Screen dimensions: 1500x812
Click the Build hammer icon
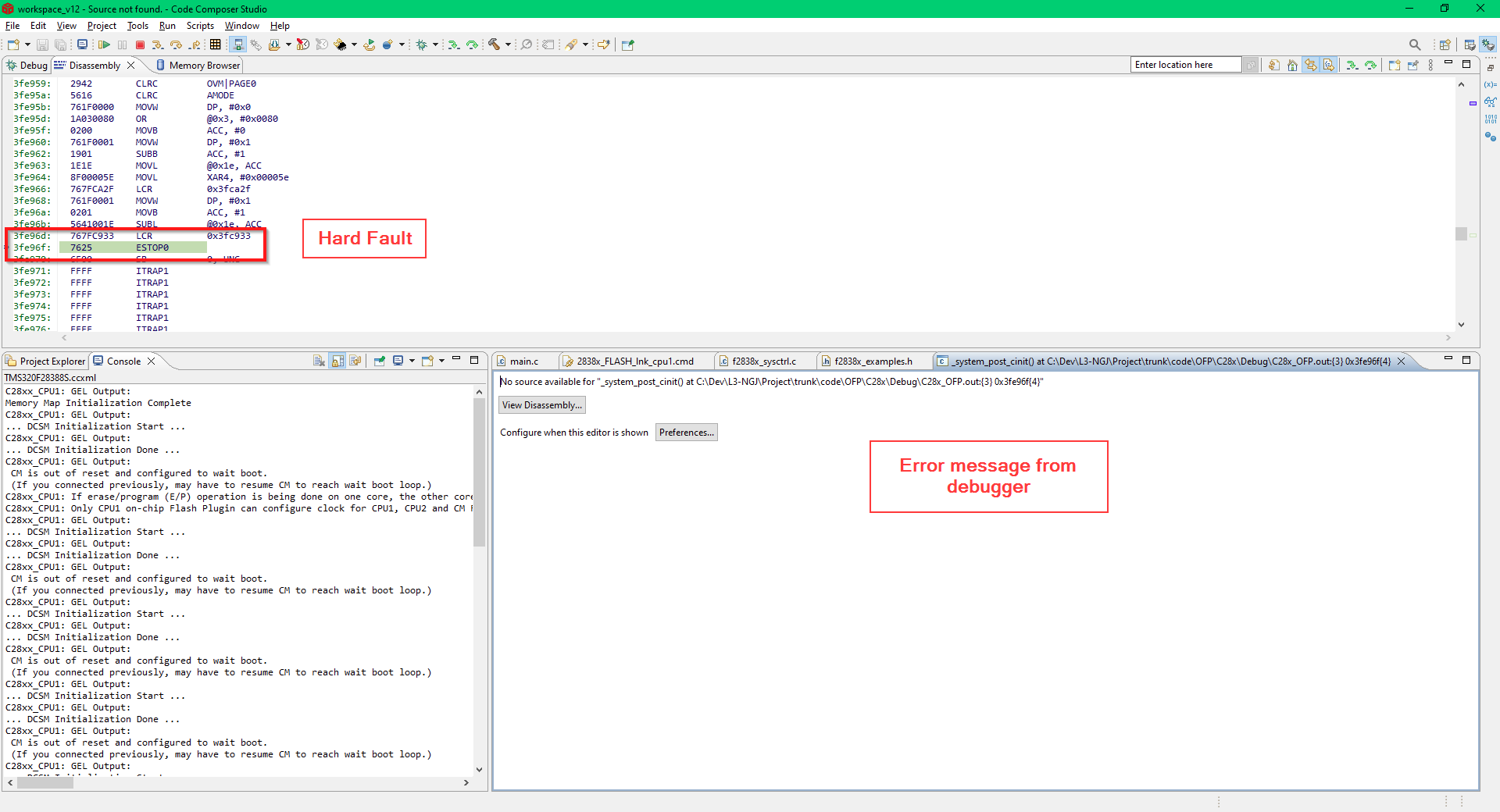click(x=494, y=45)
